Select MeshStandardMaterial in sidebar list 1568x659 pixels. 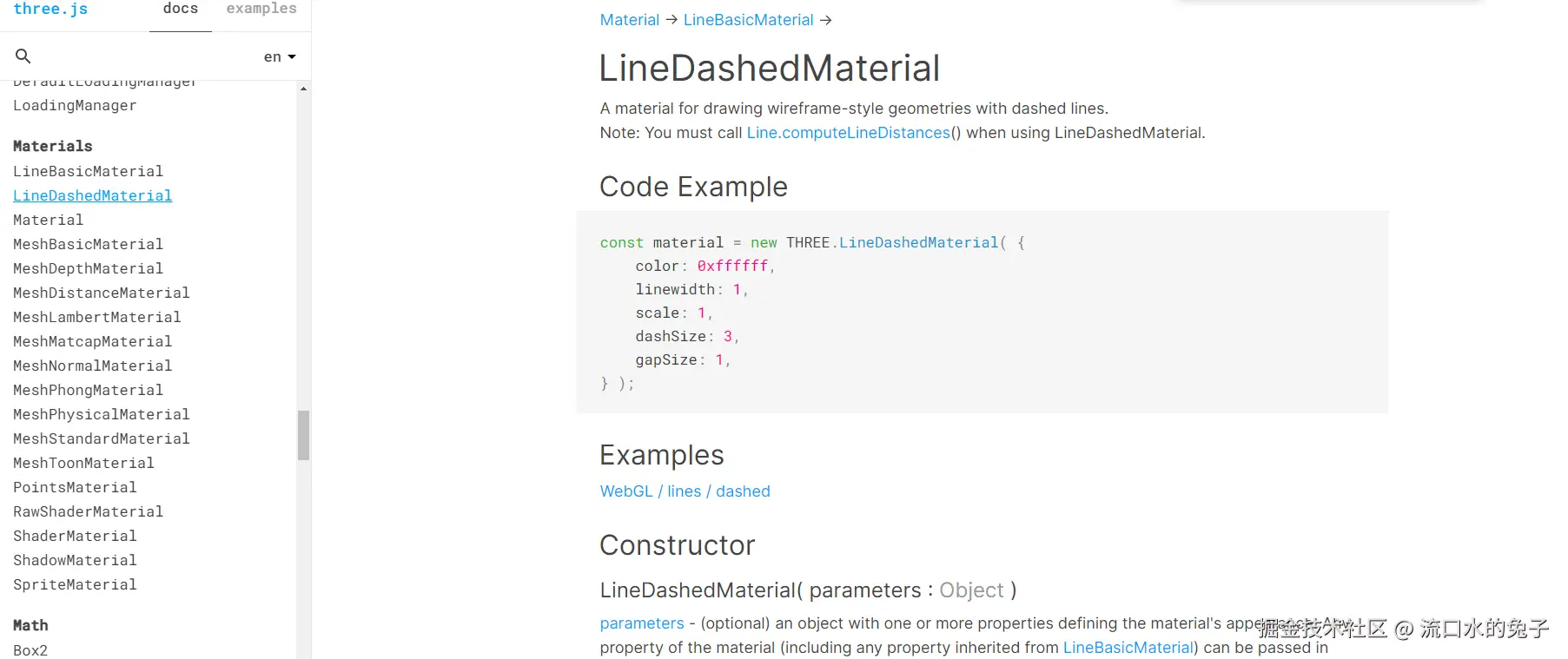101,438
